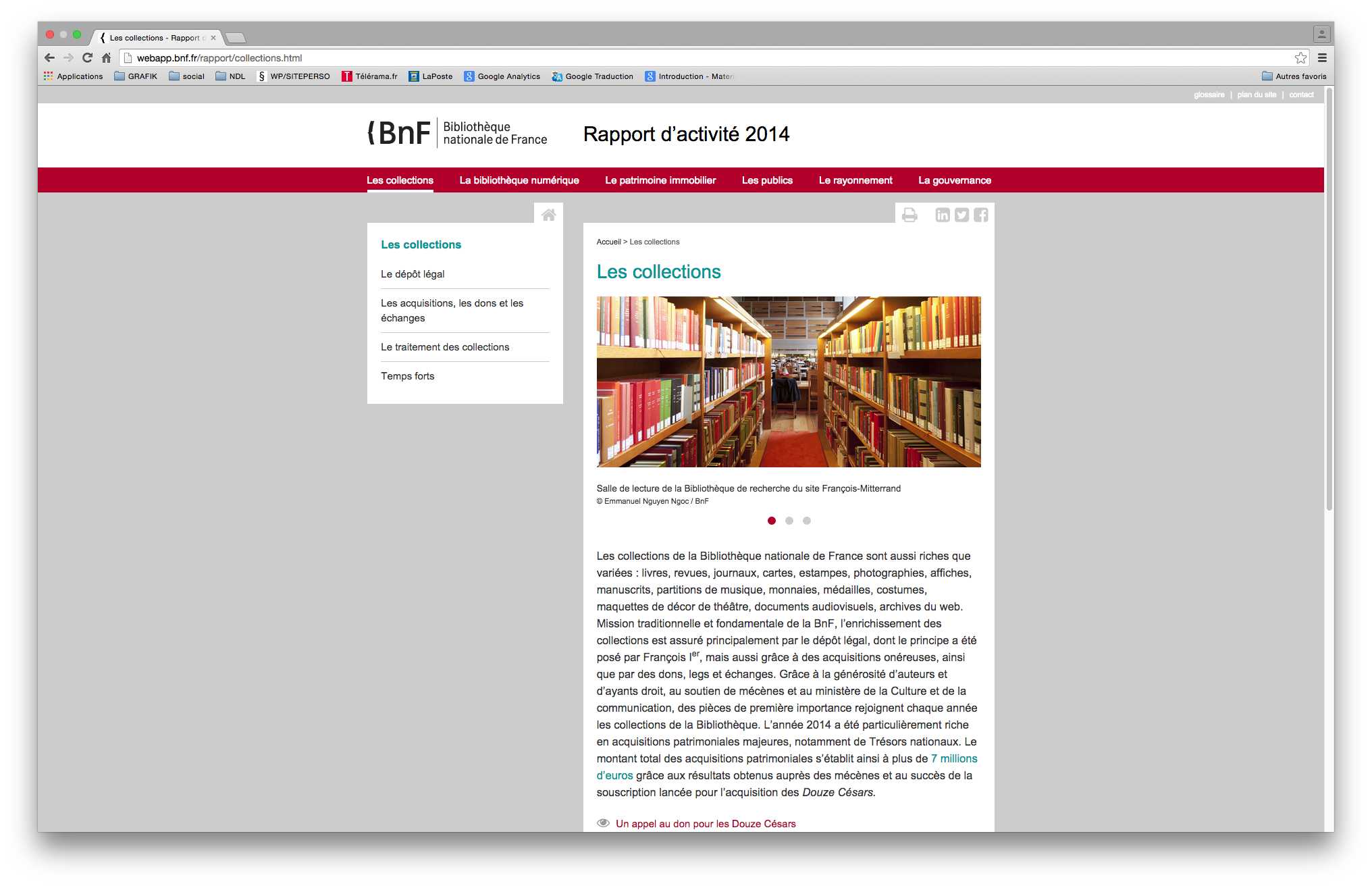Reload the page in browser
The width and height of the screenshot is (1372, 886).
pos(87,58)
